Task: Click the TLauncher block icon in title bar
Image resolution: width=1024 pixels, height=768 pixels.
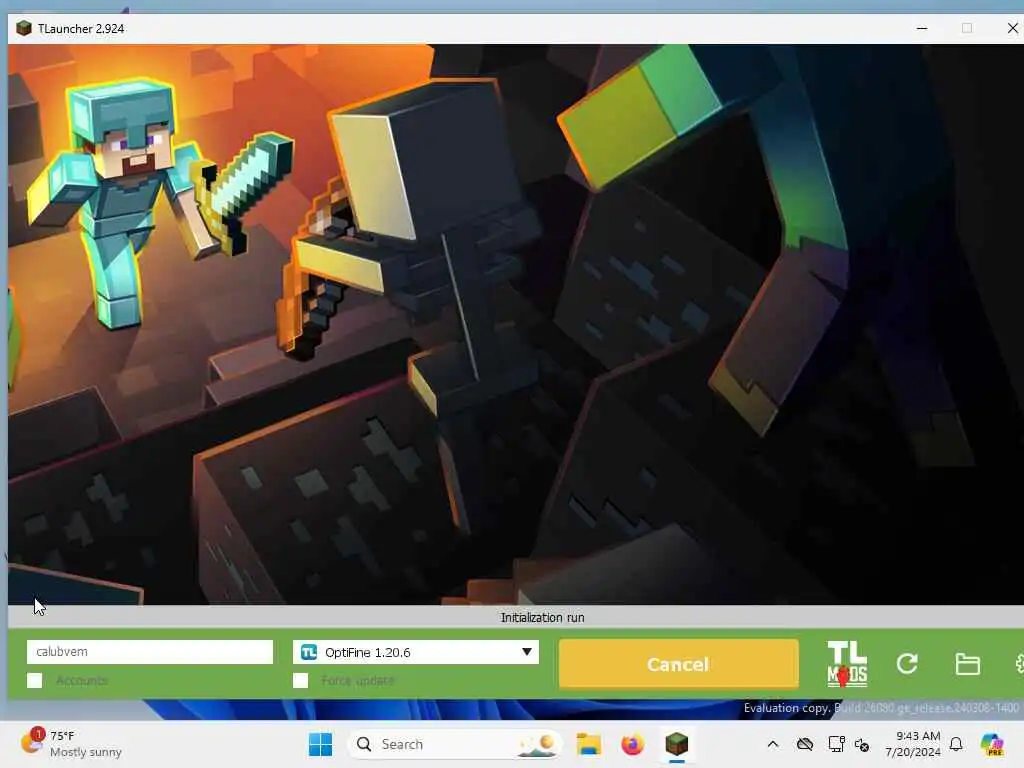Action: [24, 28]
